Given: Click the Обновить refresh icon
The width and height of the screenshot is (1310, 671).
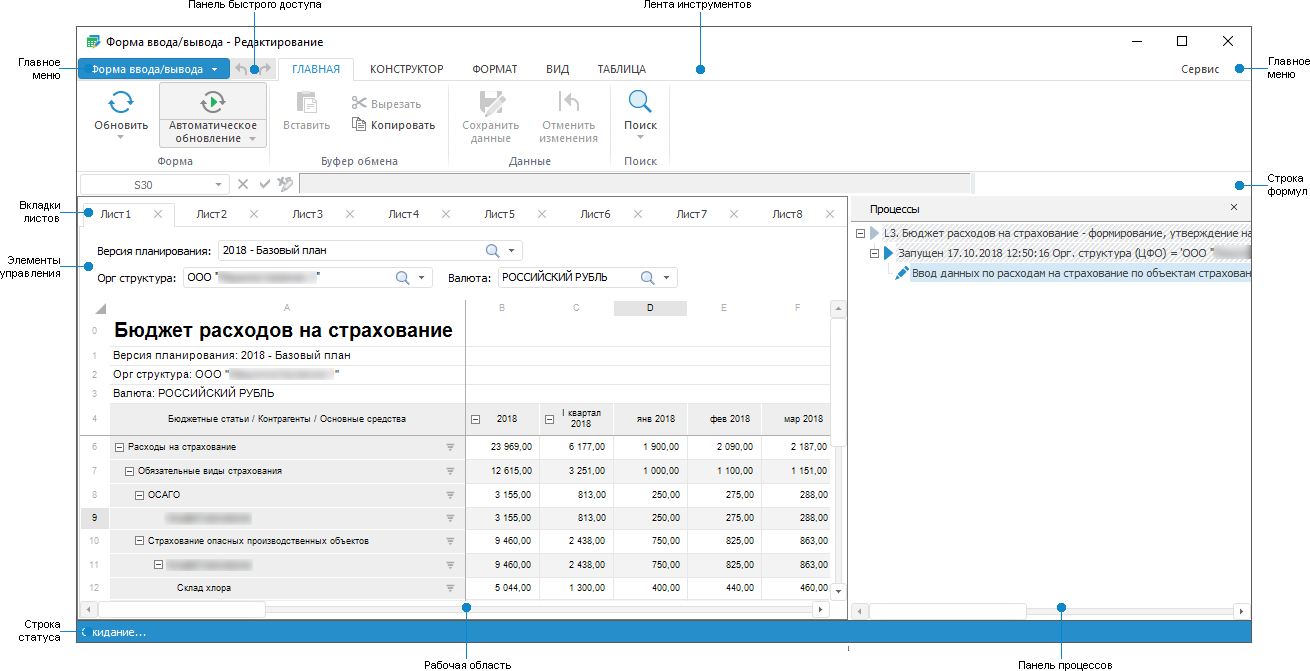Looking at the screenshot, I should tap(120, 102).
